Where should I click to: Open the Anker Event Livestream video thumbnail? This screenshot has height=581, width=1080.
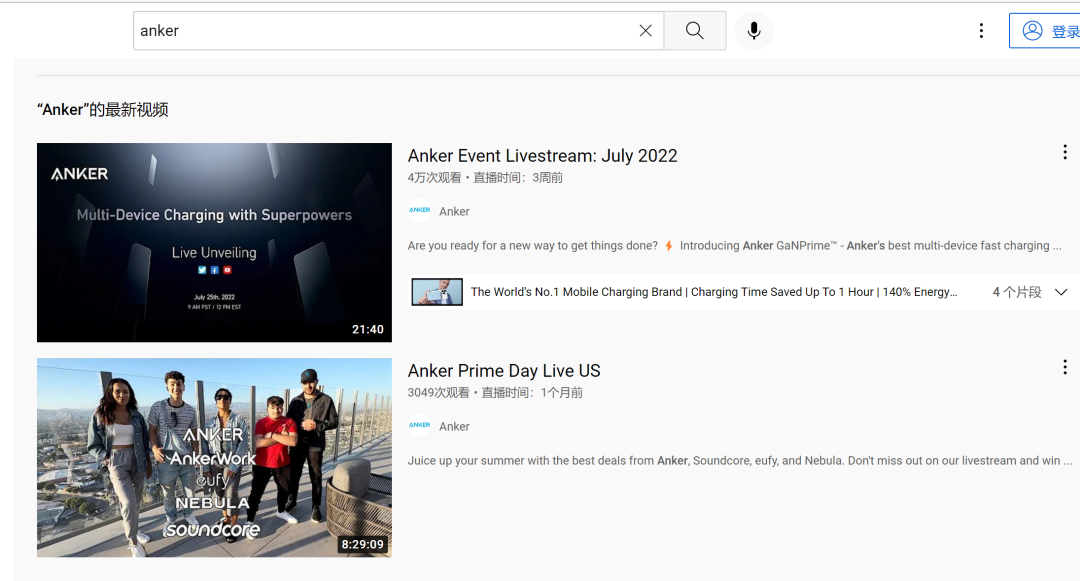(x=214, y=242)
